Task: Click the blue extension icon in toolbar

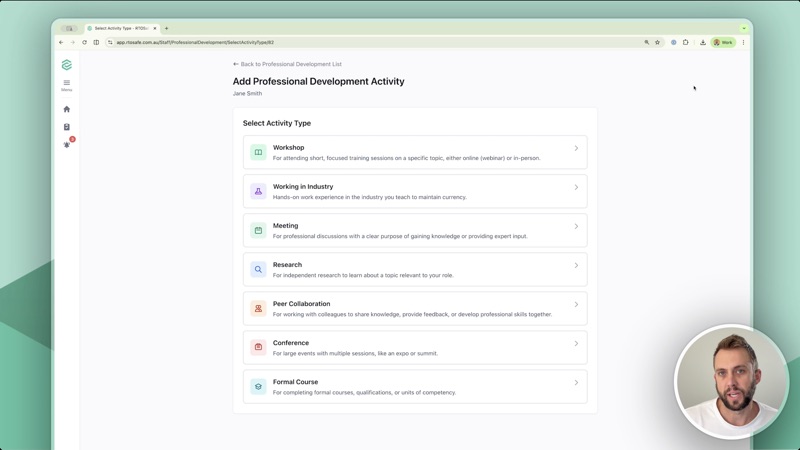Action: click(673, 42)
